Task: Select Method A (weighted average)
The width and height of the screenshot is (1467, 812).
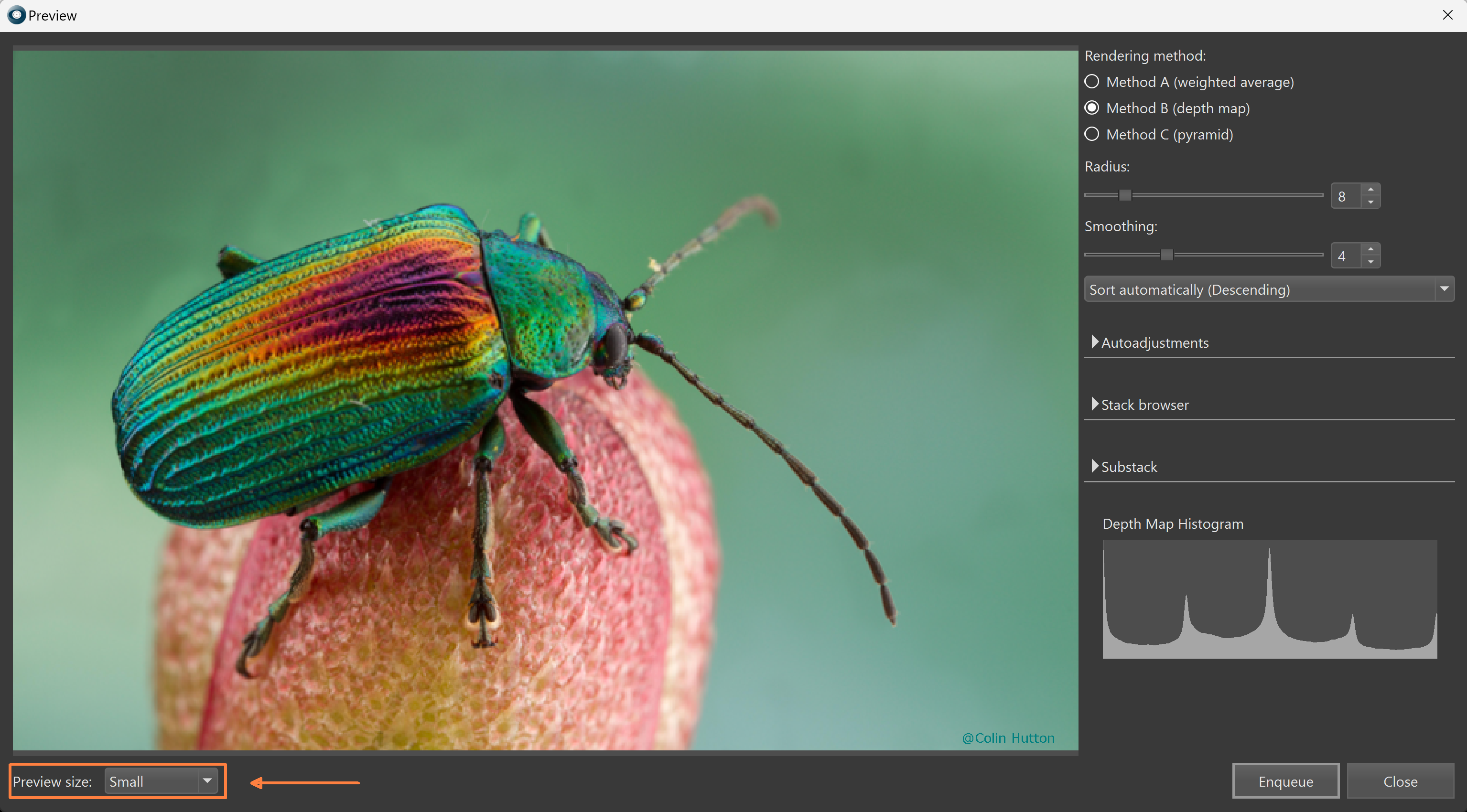Action: [x=1092, y=82]
